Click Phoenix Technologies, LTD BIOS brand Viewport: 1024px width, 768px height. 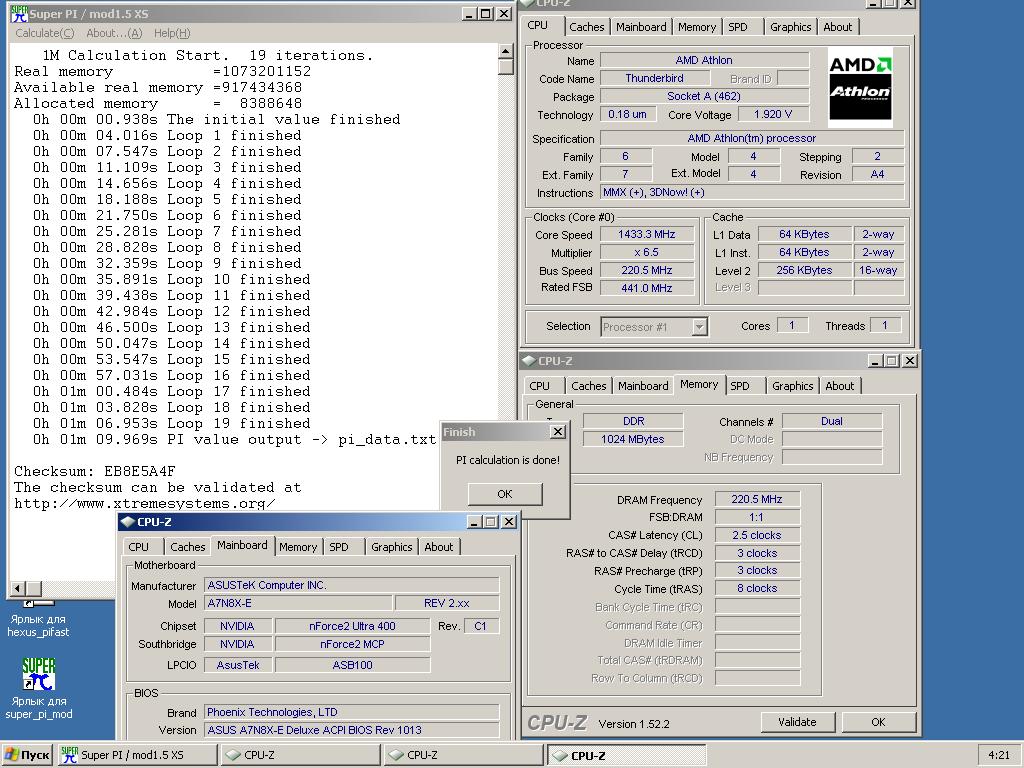352,712
